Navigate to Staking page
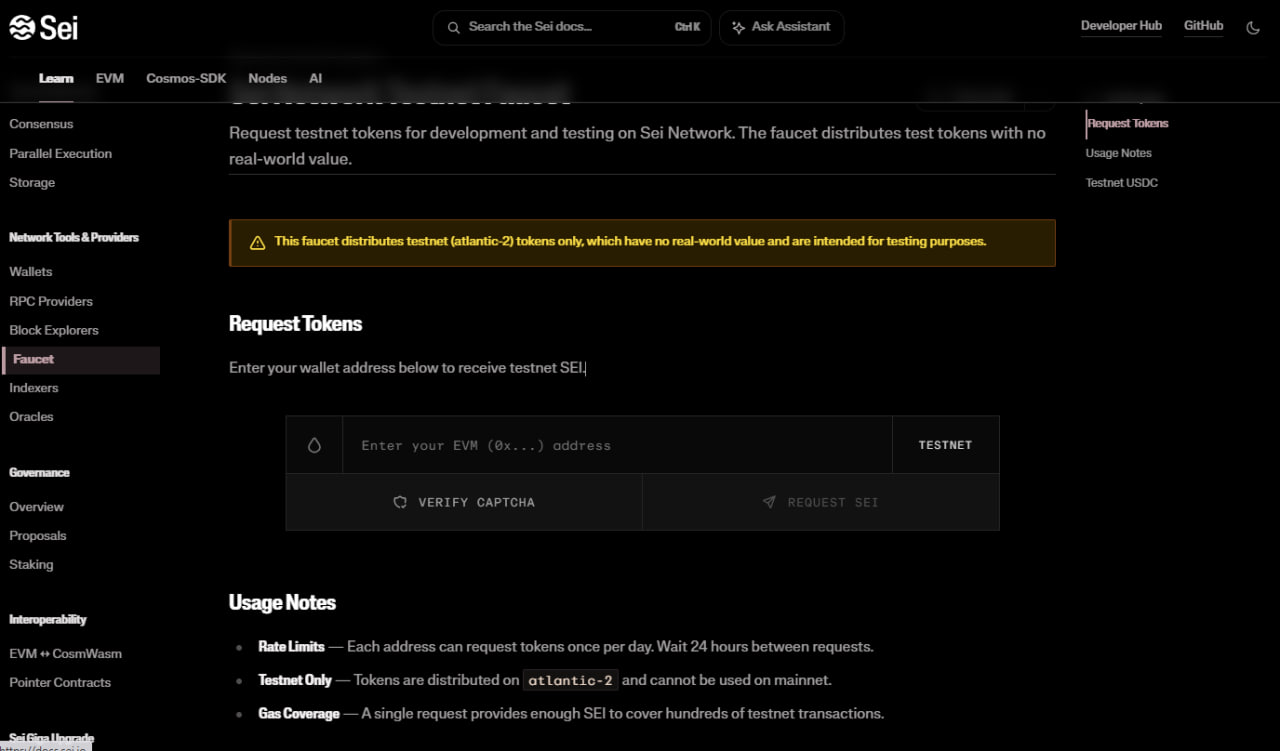Image resolution: width=1280 pixels, height=751 pixels. coord(31,565)
